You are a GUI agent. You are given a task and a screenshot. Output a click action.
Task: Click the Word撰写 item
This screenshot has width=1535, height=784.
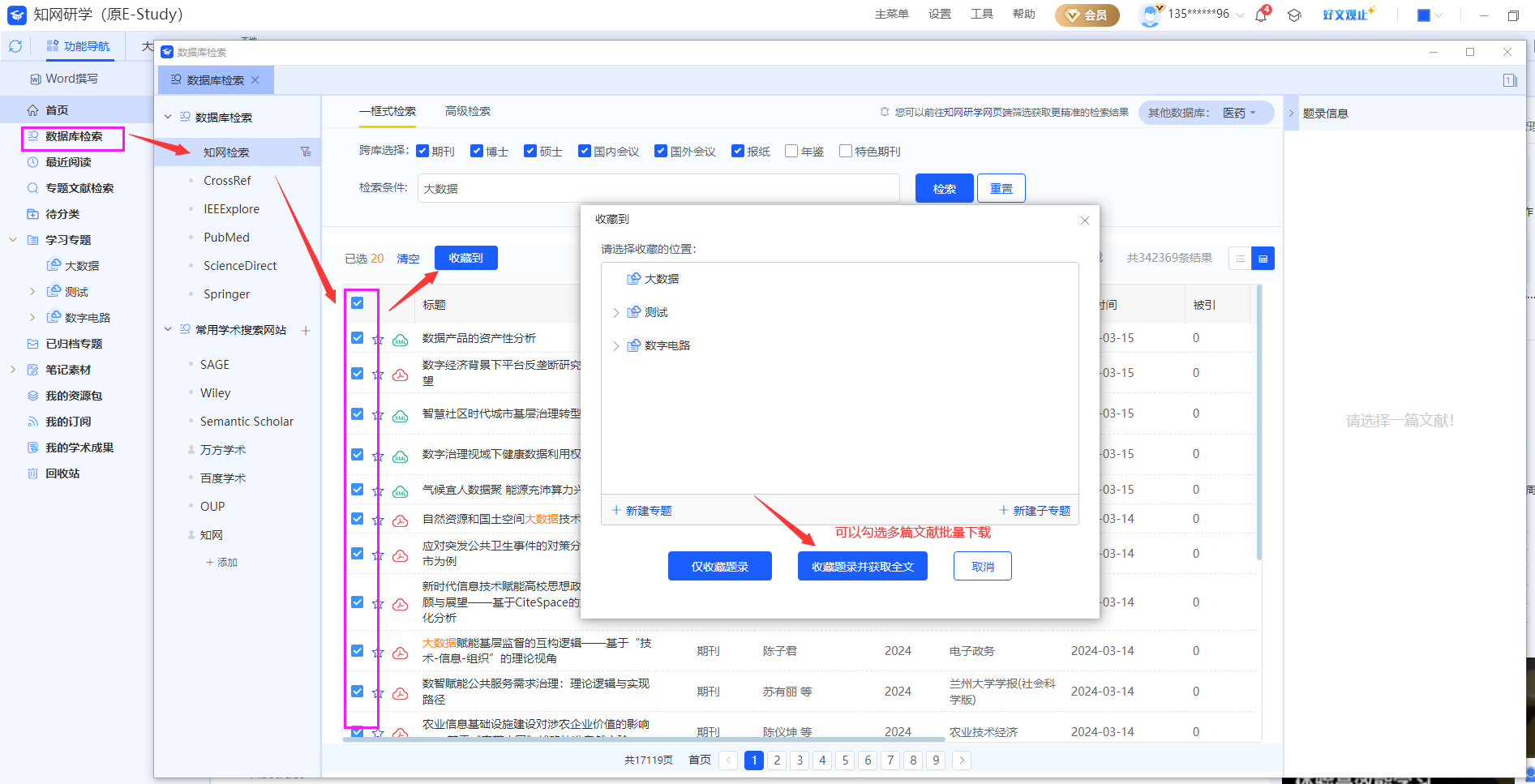click(x=64, y=79)
